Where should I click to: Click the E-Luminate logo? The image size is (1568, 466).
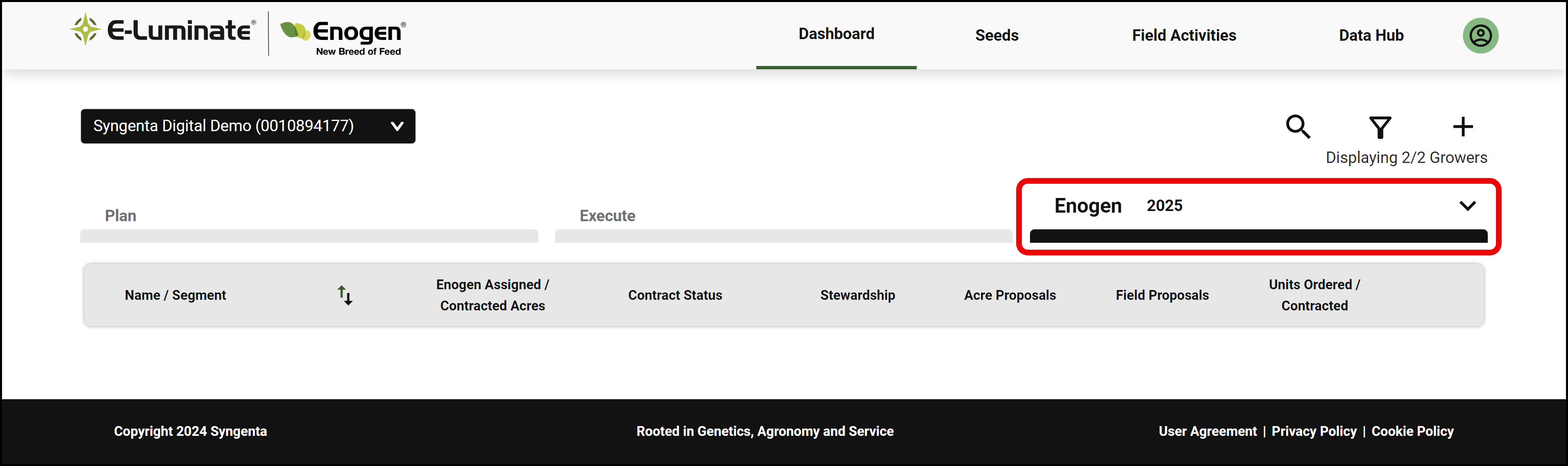click(163, 30)
